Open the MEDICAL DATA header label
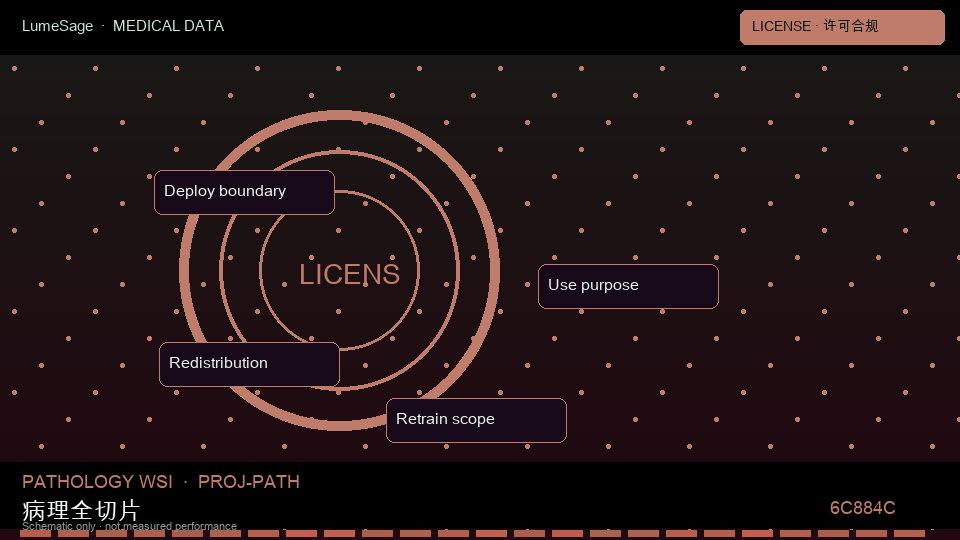 tap(168, 26)
